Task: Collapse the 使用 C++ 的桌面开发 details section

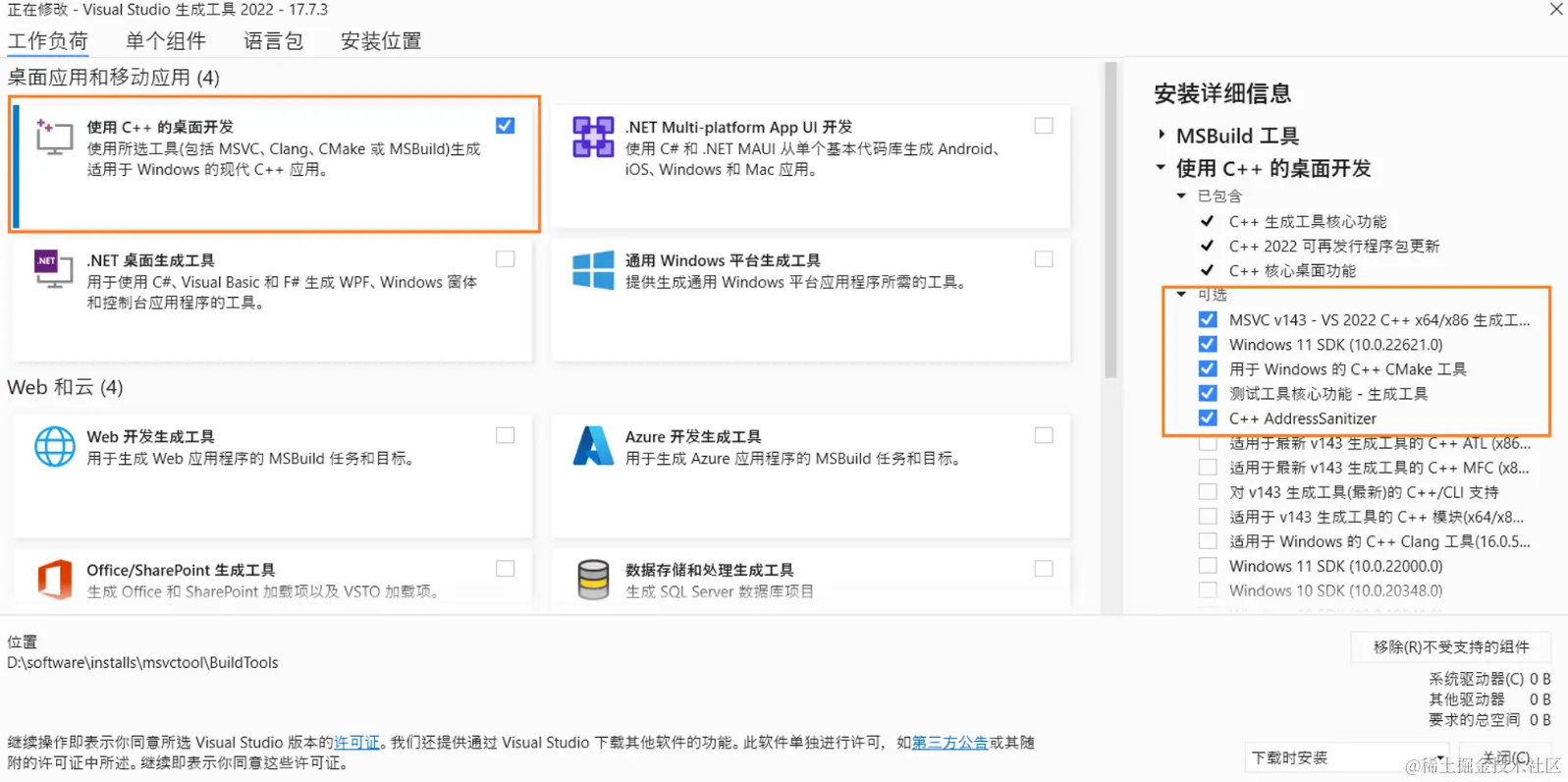Action: tap(1161, 168)
